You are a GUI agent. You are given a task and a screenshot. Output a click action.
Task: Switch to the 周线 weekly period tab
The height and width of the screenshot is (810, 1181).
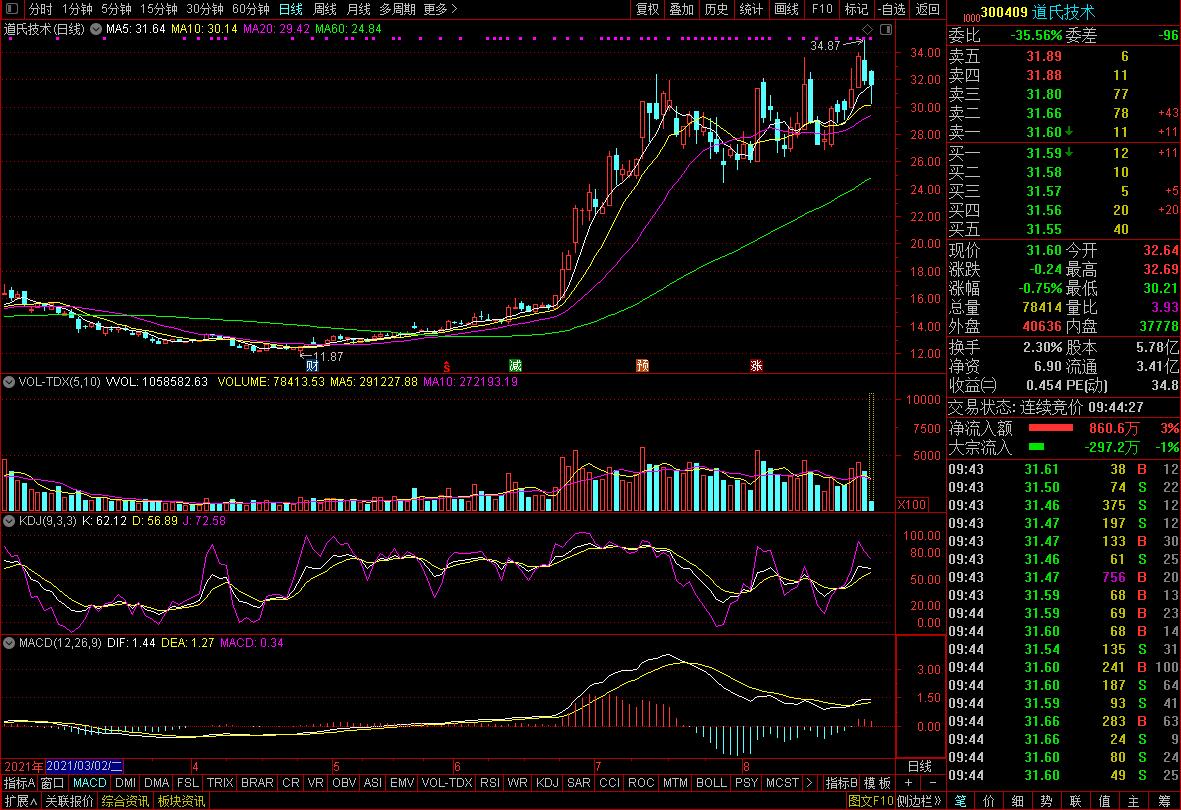[x=325, y=9]
